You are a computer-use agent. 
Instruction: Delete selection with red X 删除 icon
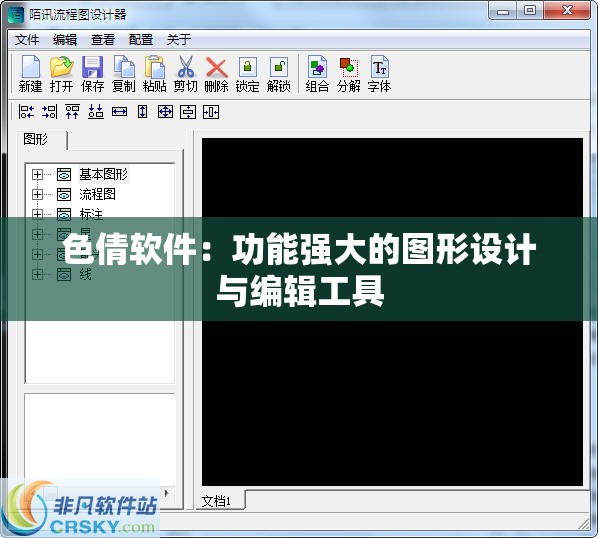(x=216, y=74)
